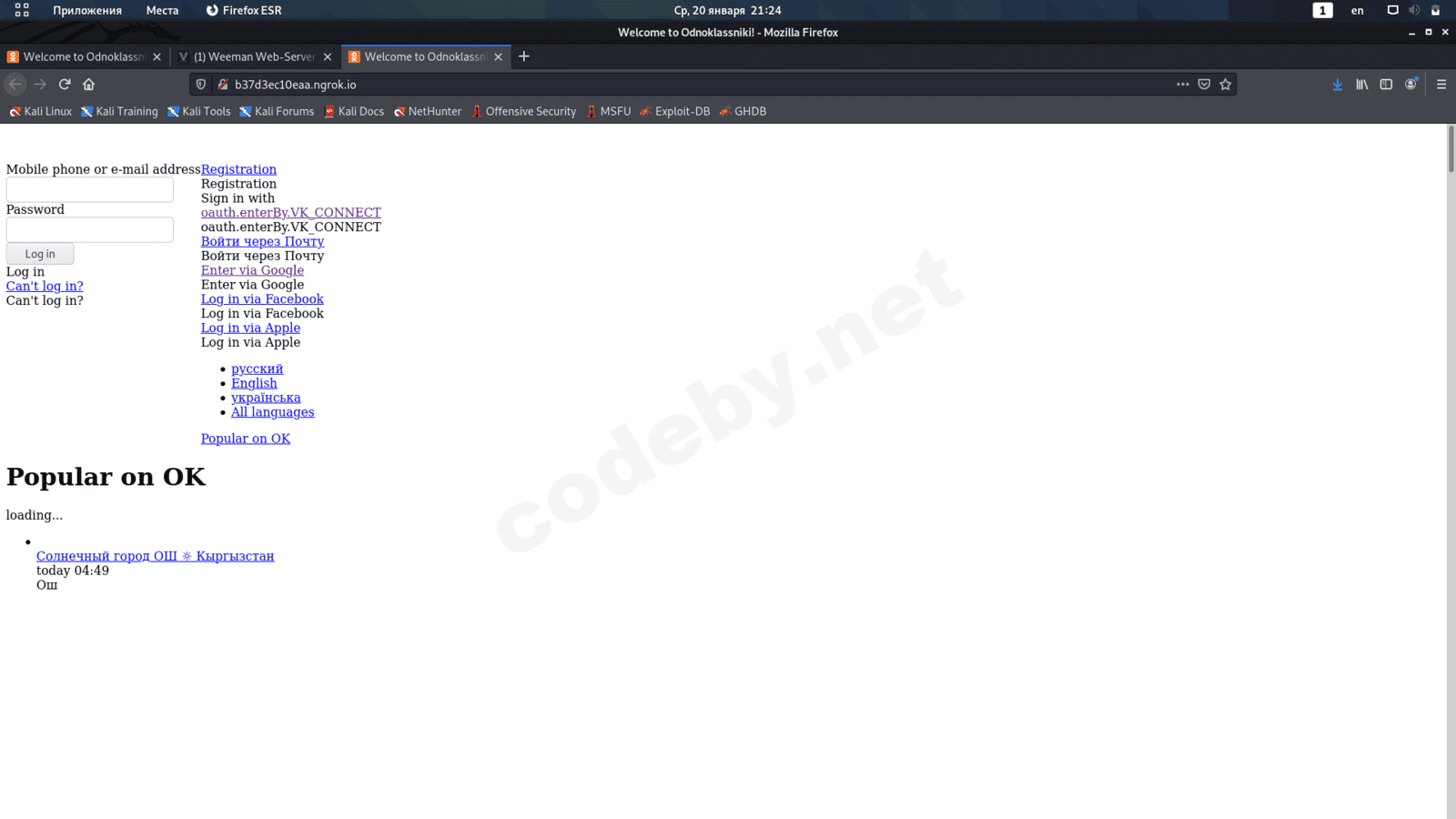1456x819 pixels.
Task: Open the Kali Linux bookmark
Action: click(40, 112)
